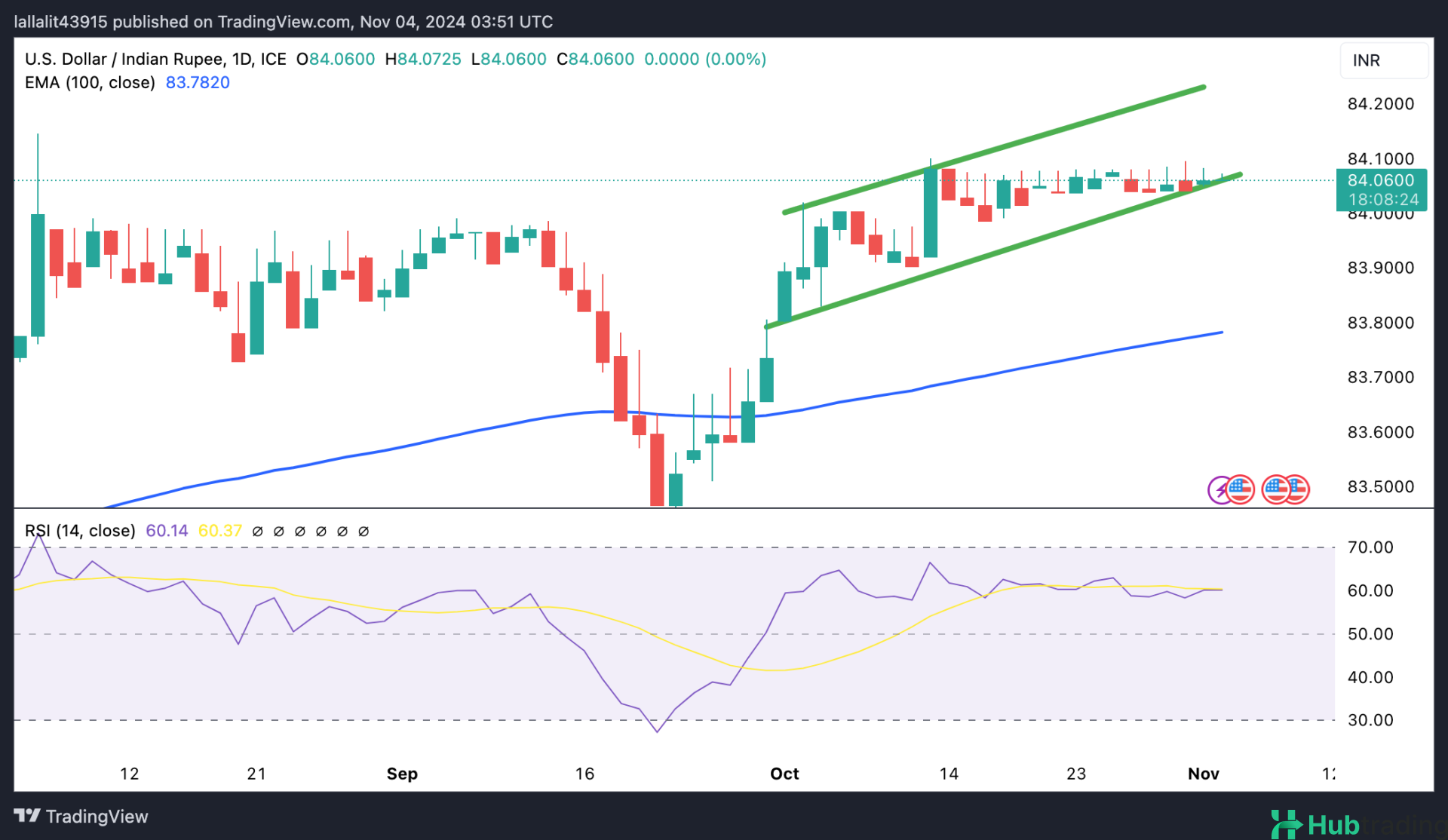Click the Sep date label
The height and width of the screenshot is (840, 1448).
[x=402, y=774]
